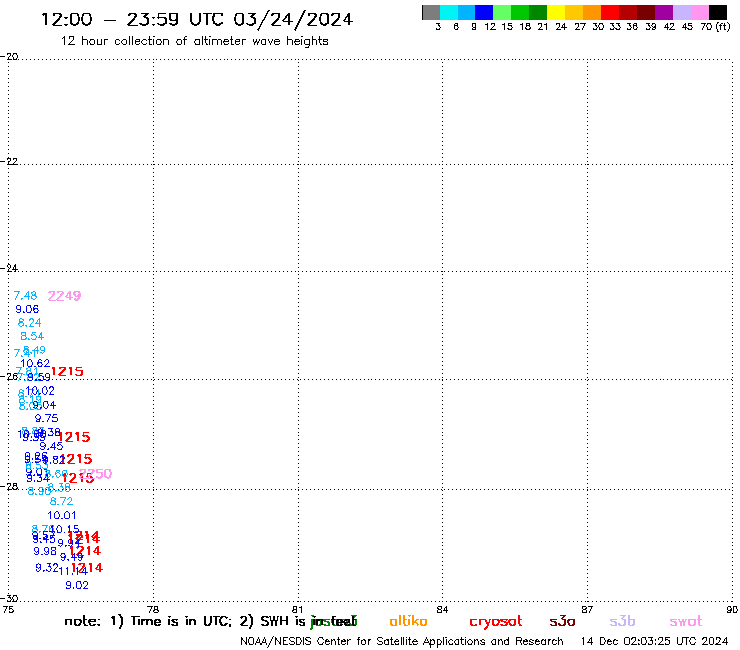Click the title '12:00 – 23:59 UTC 03/24/2024'
Screen dimensions: 740x650
(197, 20)
